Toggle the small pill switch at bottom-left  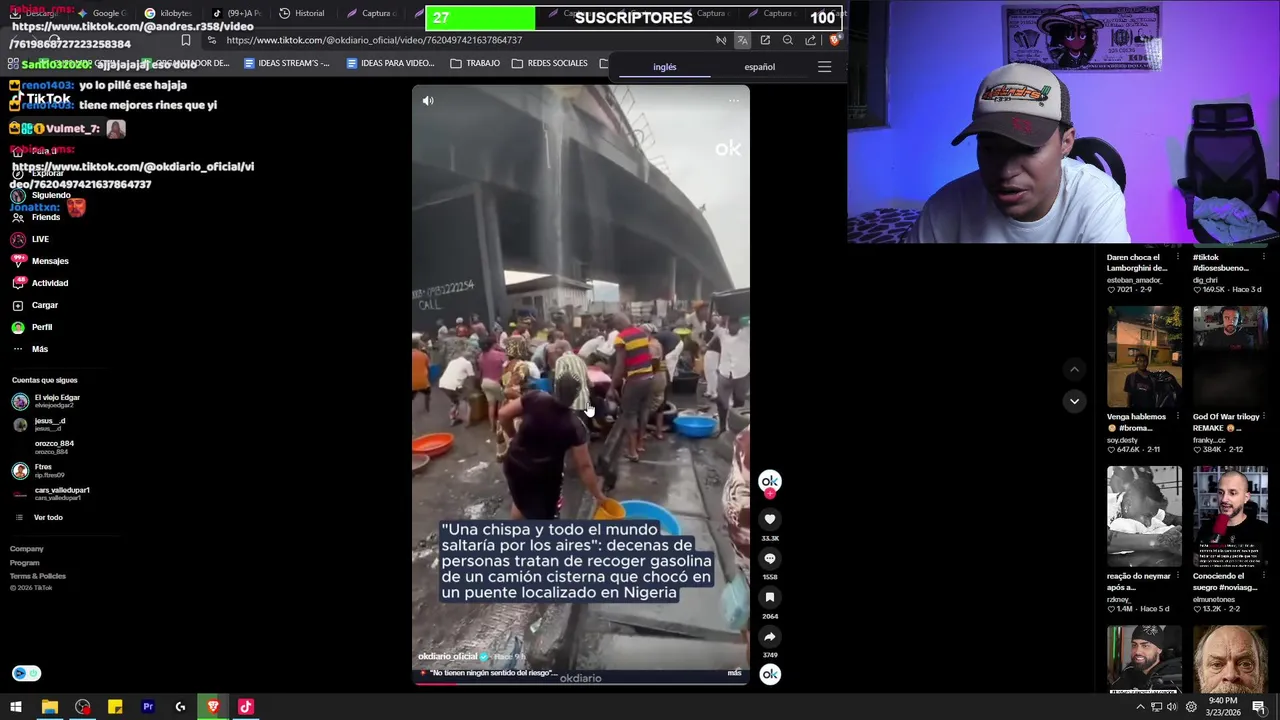26,673
